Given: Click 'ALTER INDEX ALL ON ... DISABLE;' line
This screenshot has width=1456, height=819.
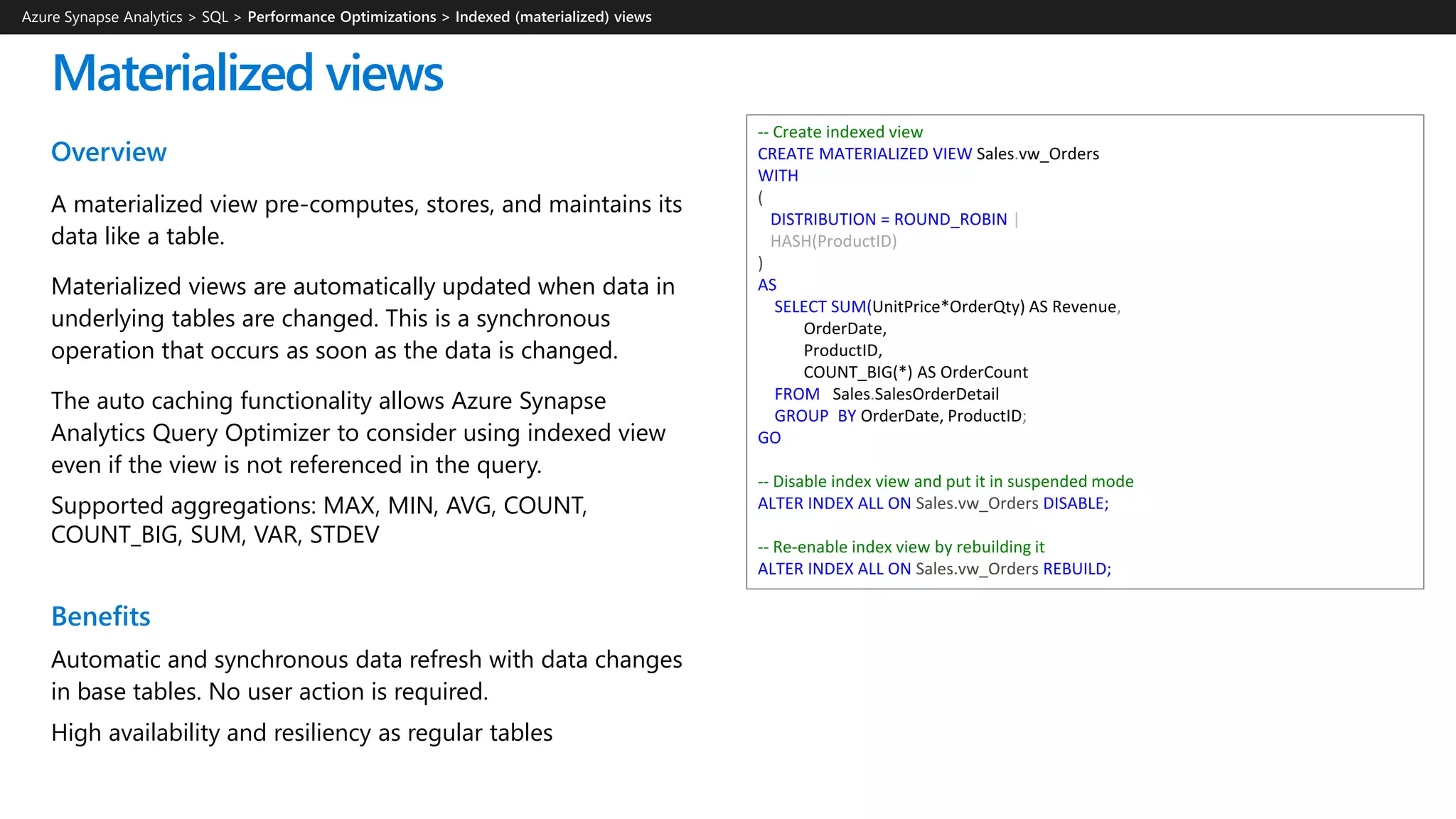Looking at the screenshot, I should 933,504.
